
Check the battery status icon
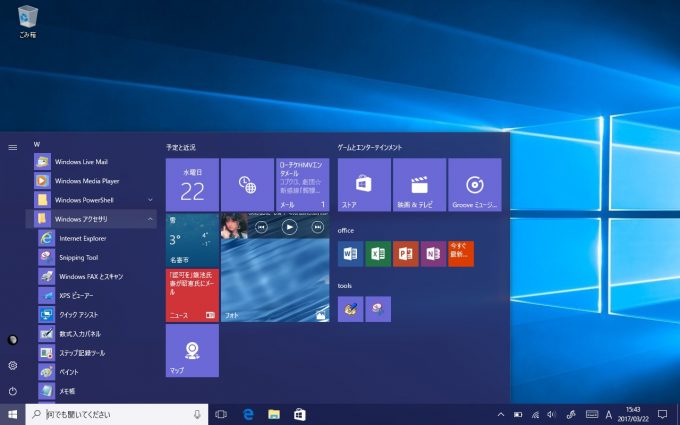(x=518, y=415)
